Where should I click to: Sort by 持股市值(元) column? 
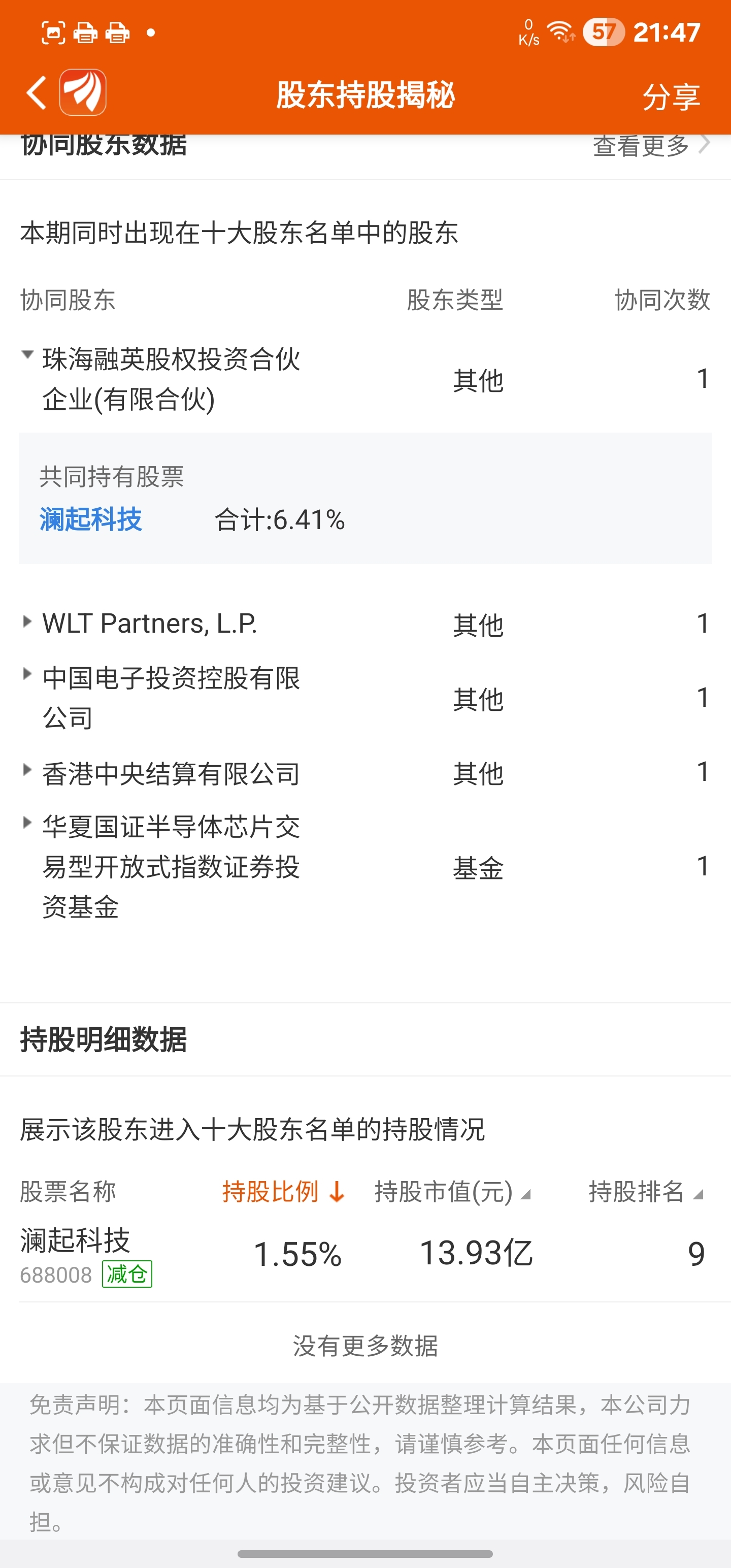tap(452, 1191)
